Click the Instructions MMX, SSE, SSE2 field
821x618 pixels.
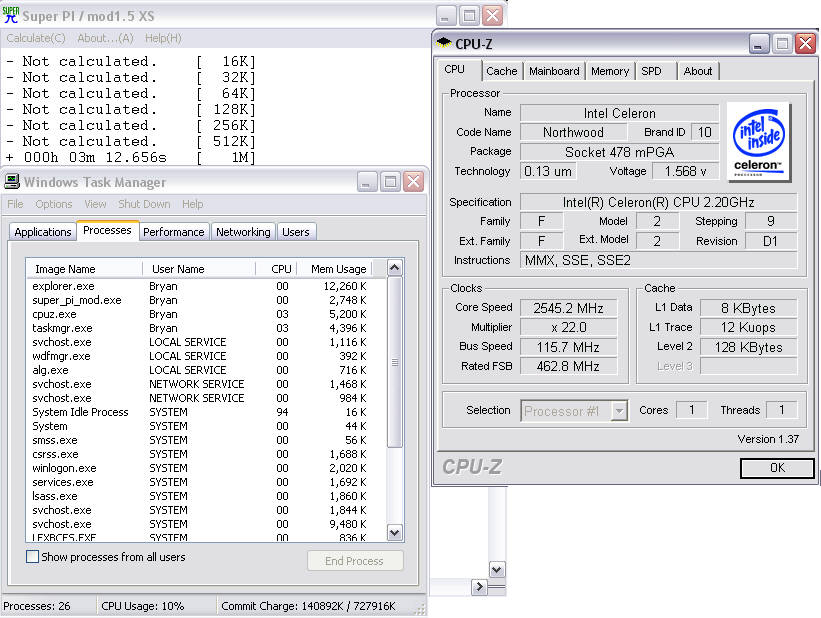tap(658, 260)
